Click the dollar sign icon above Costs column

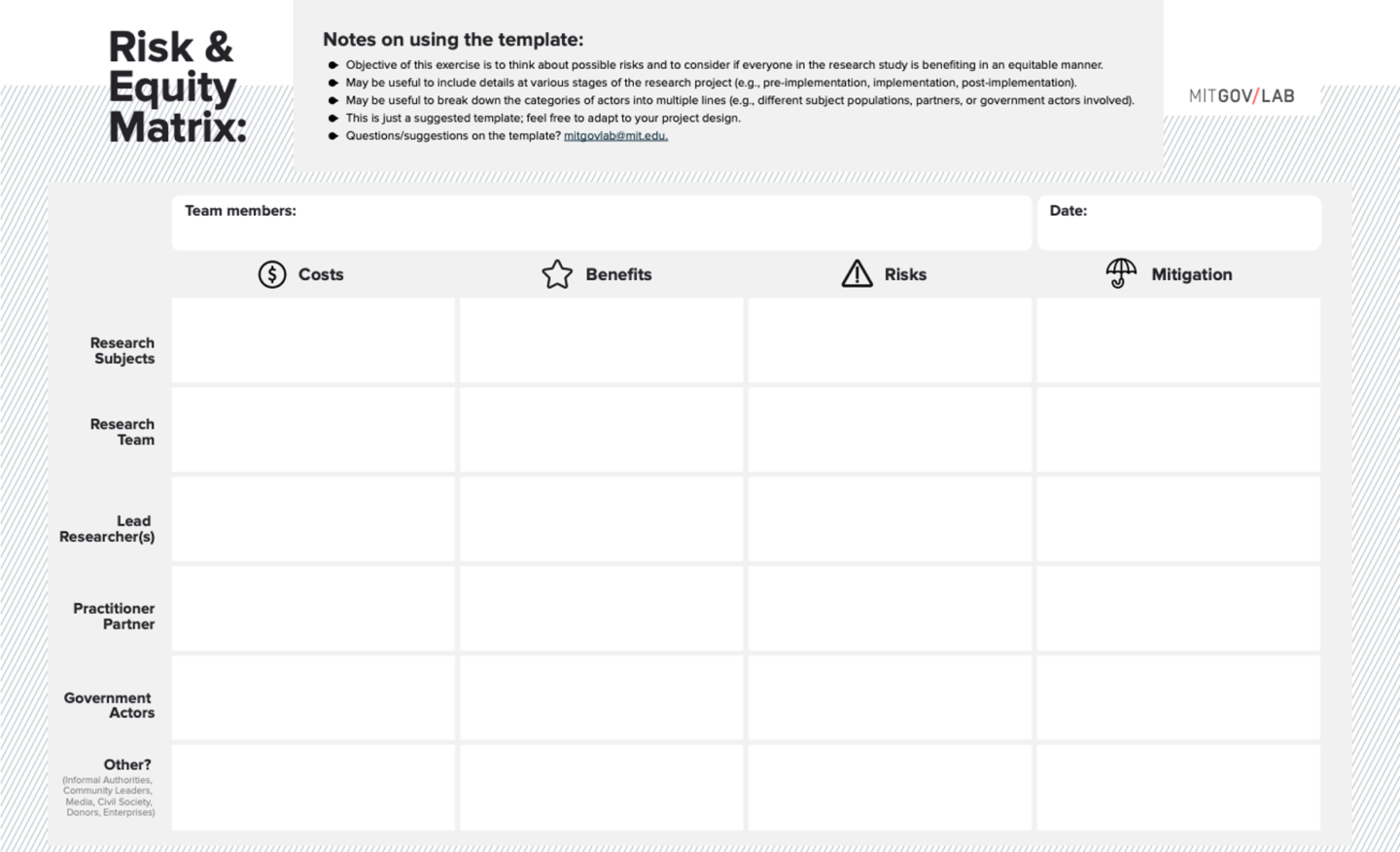[x=272, y=274]
